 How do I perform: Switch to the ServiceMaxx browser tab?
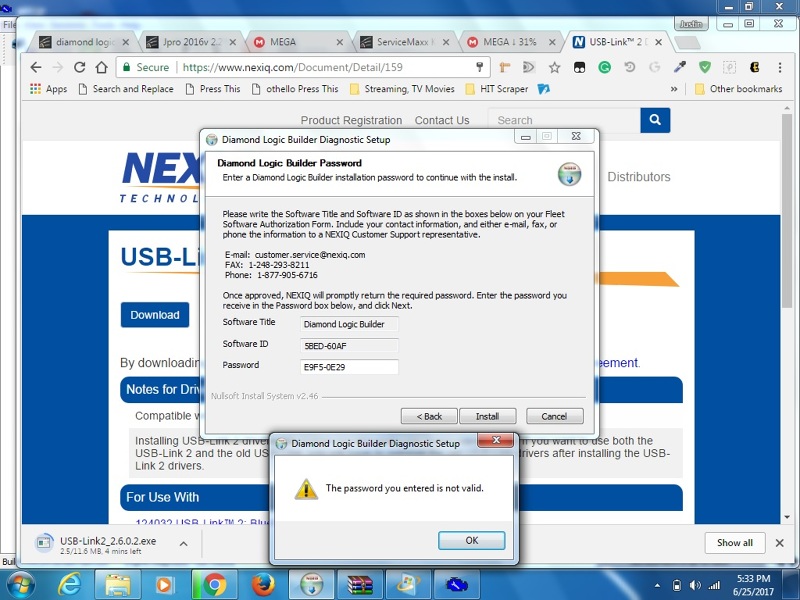point(404,42)
